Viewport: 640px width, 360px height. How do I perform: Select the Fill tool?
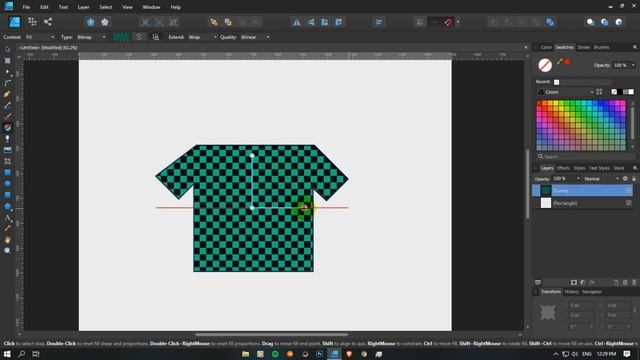[7, 127]
